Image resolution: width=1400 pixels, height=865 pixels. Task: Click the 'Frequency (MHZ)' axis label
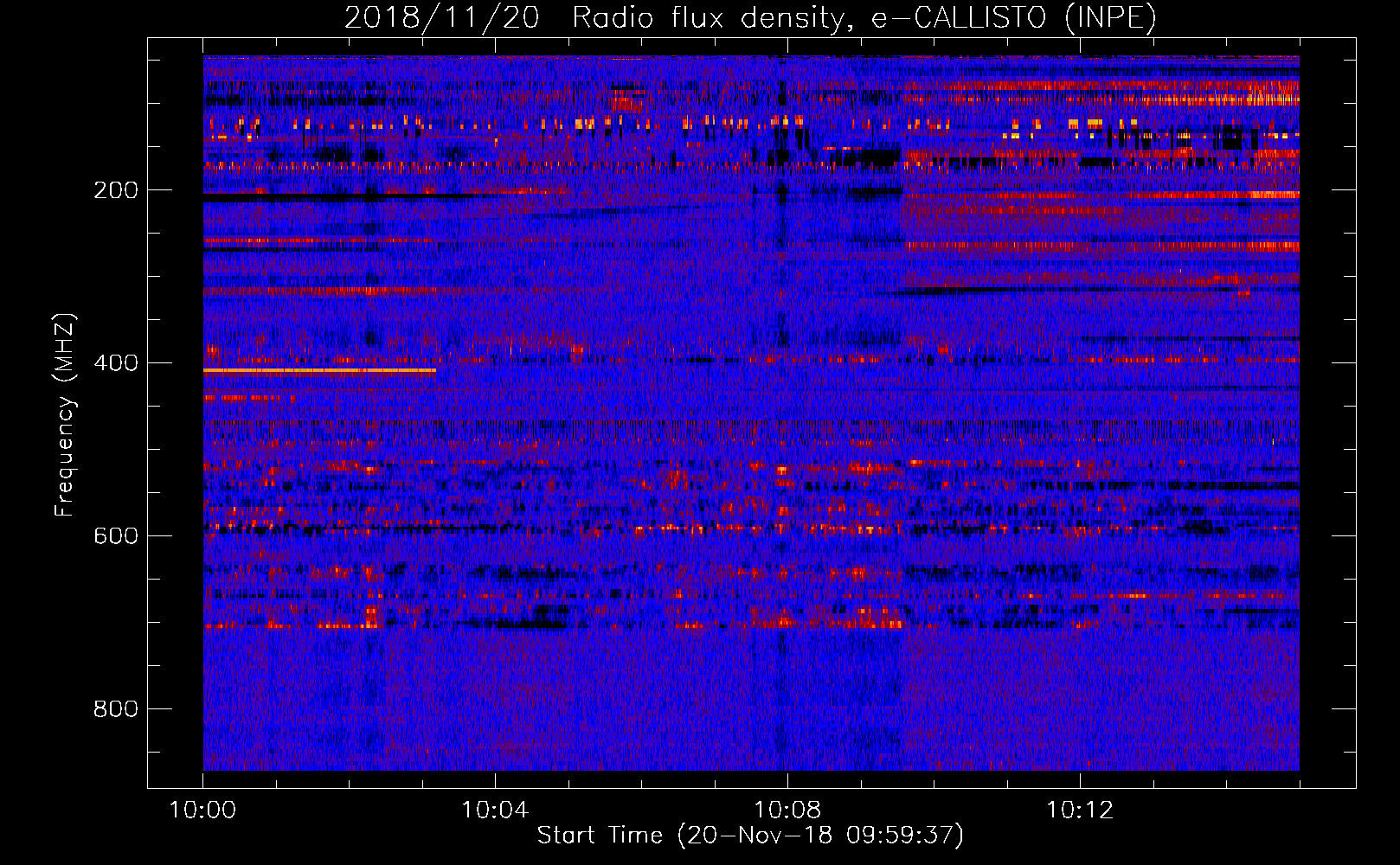[65, 415]
